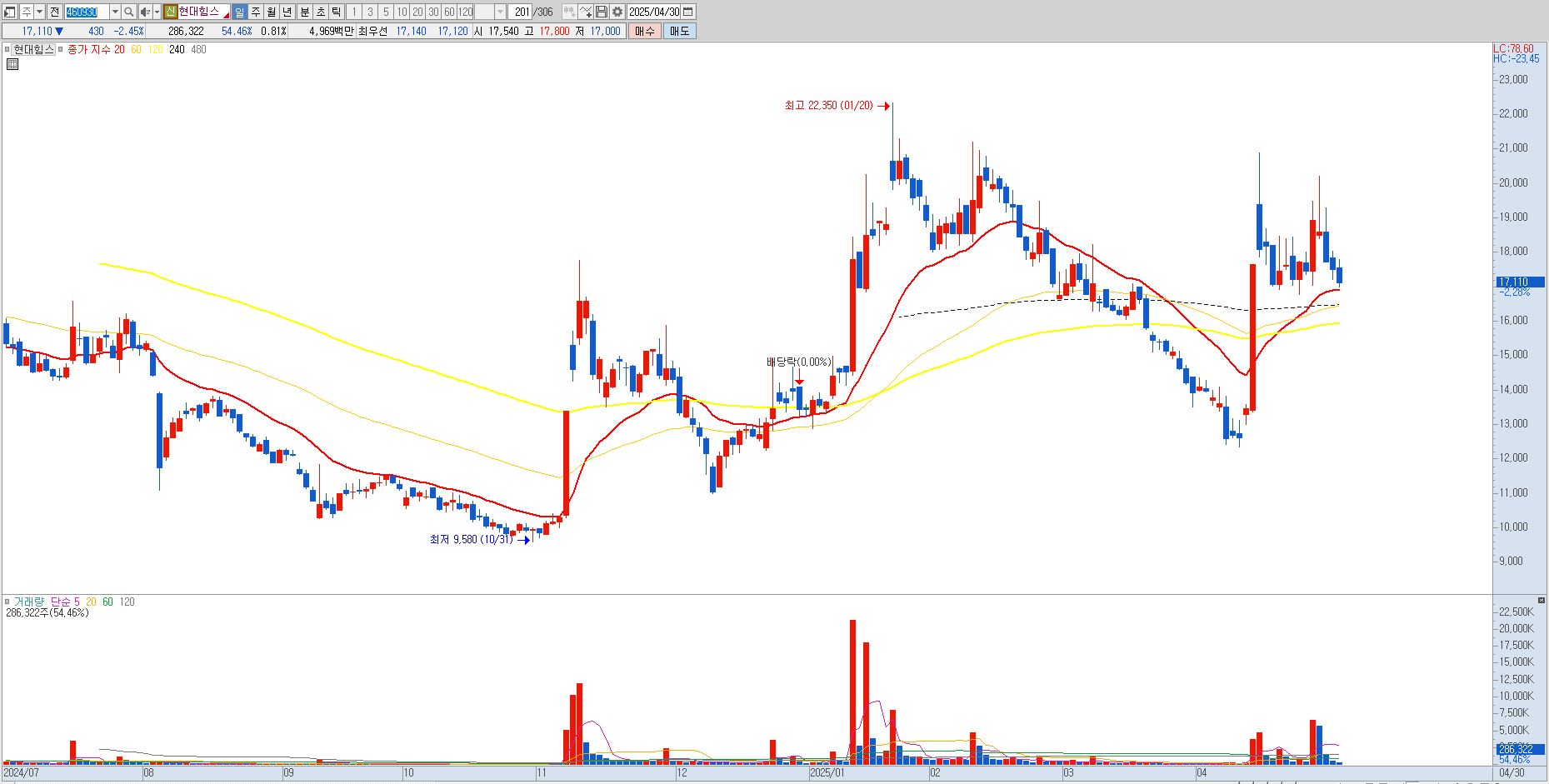
Task: Select the 120 interval preset in toolbar
Action: point(465,12)
